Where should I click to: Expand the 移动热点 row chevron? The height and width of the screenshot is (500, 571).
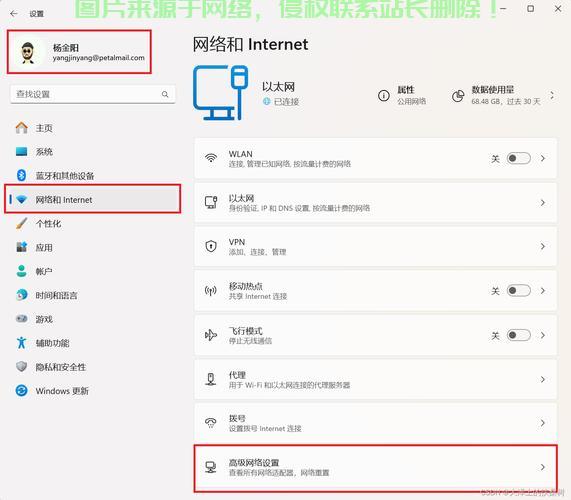(x=543, y=291)
